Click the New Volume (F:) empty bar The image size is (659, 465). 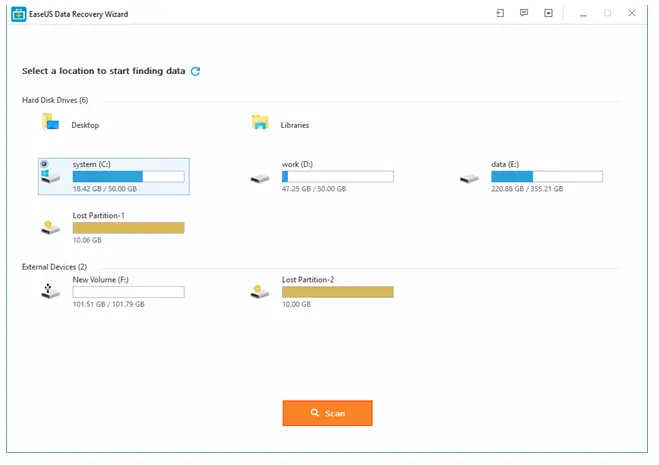(128, 292)
